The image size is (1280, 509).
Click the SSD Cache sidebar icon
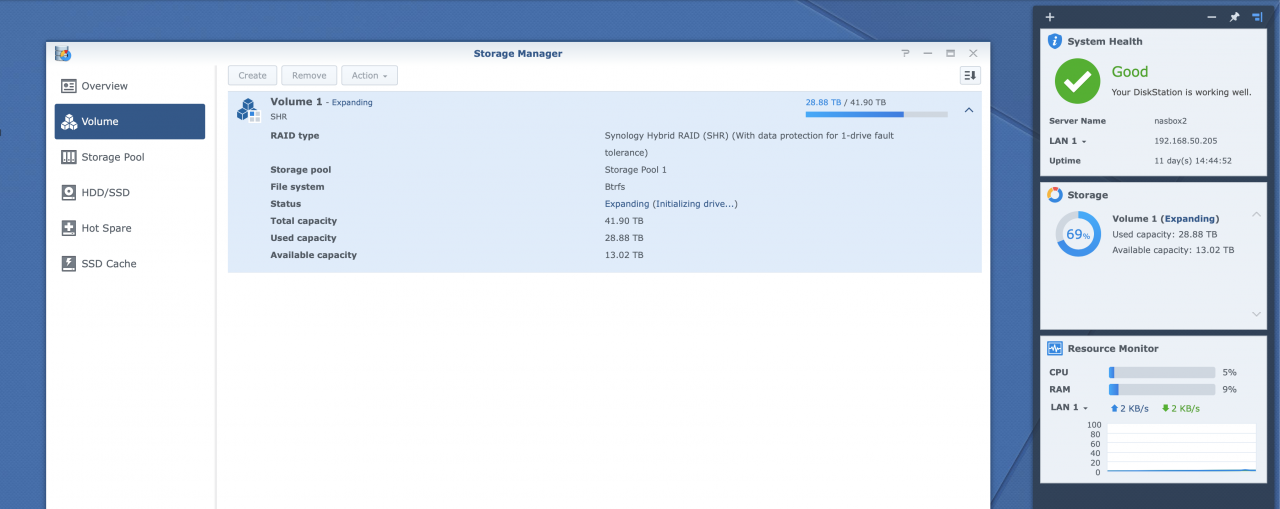click(69, 264)
